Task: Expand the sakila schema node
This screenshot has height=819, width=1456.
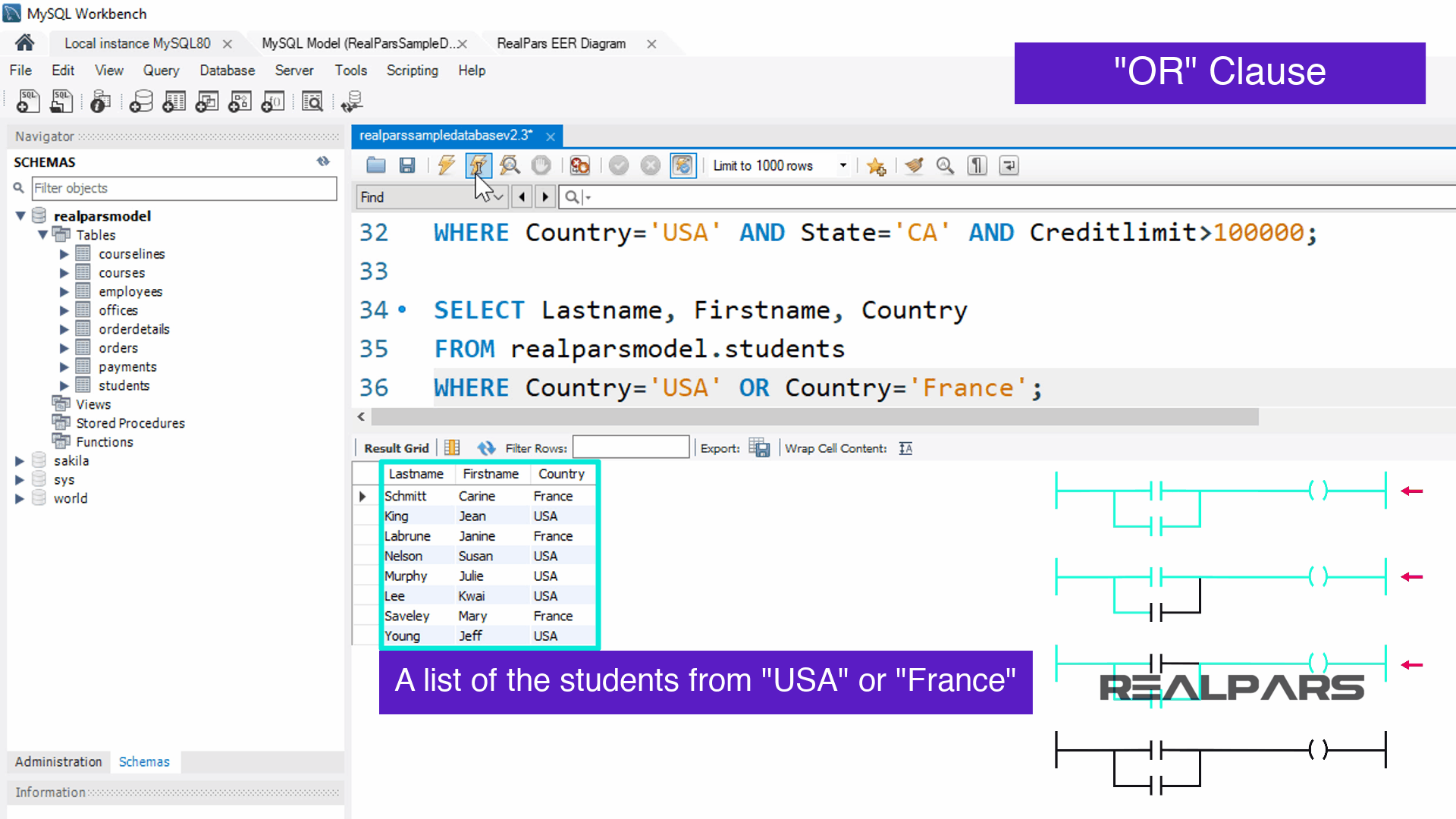Action: coord(20,461)
